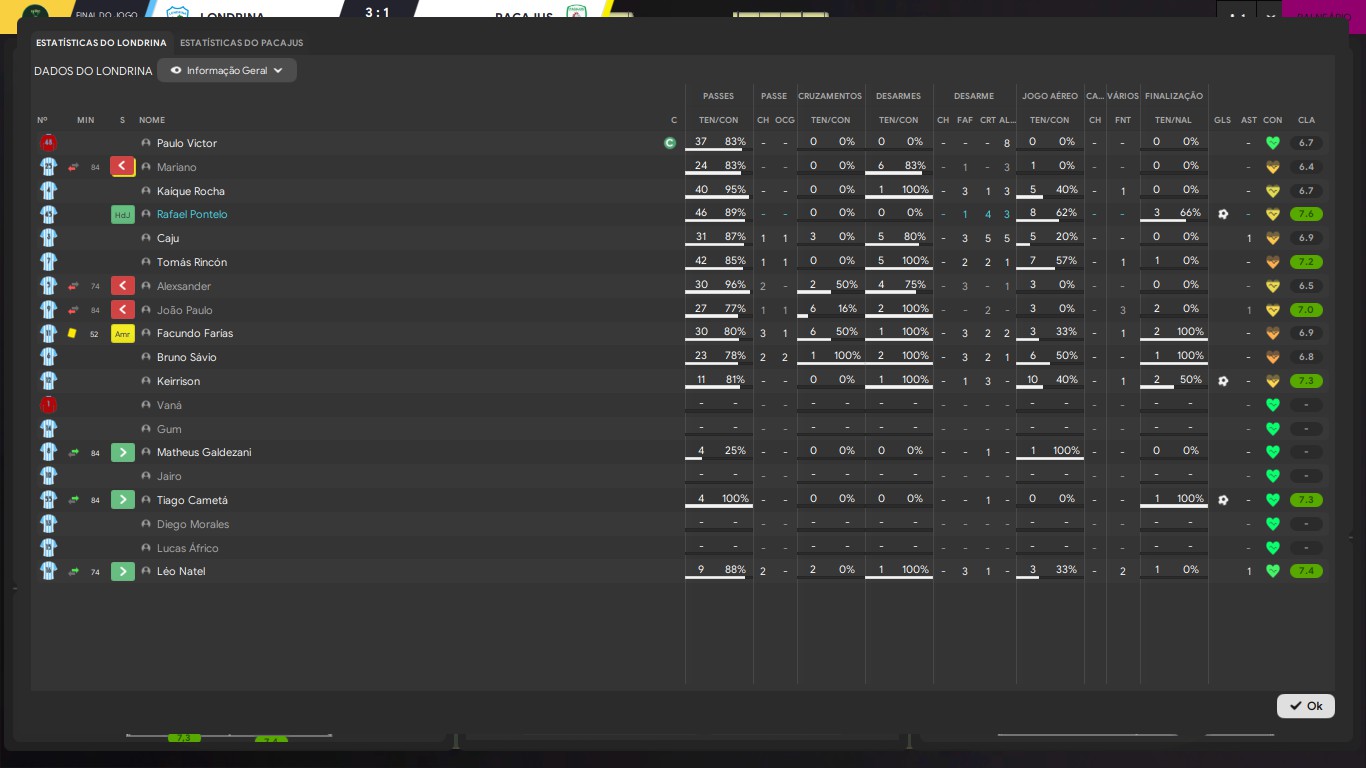Click Mariano's red substituted-off arrow
This screenshot has height=768, width=1366.
[x=123, y=167]
